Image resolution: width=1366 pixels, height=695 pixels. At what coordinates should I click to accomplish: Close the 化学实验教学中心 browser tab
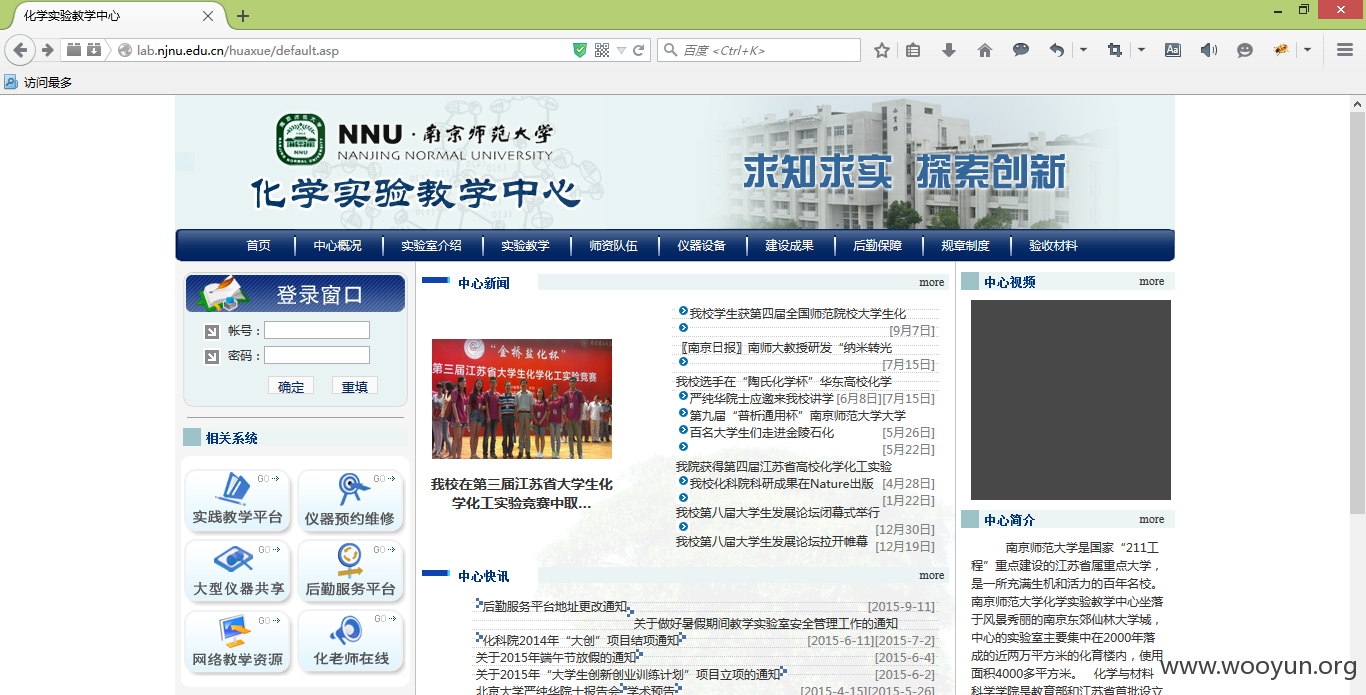(208, 16)
